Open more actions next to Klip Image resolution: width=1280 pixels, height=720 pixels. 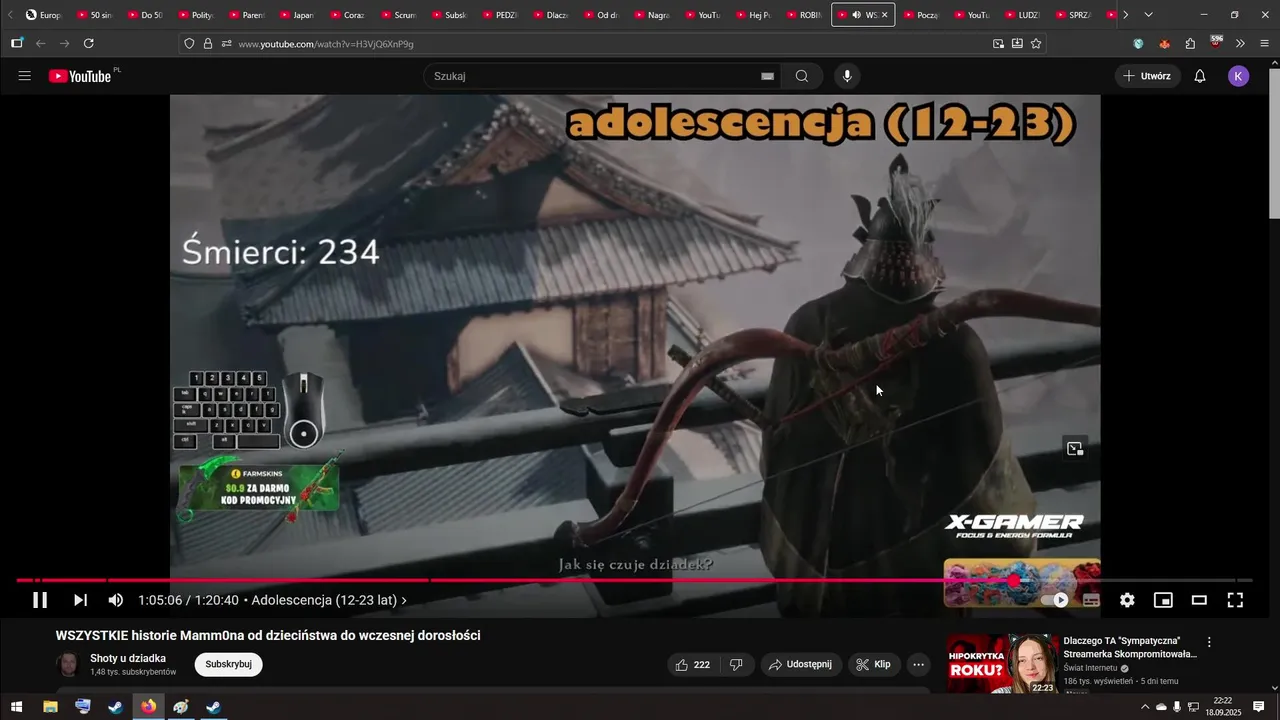(918, 664)
